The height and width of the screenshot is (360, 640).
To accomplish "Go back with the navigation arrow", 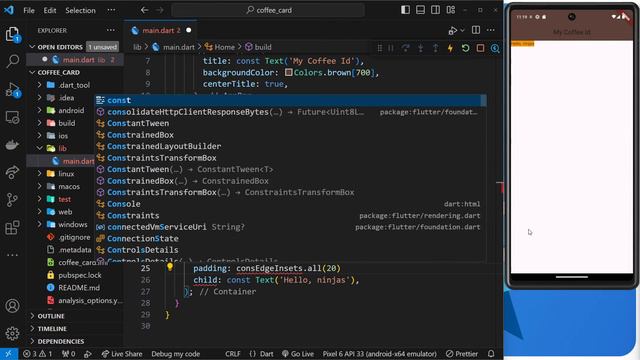I will (x=144, y=10).
